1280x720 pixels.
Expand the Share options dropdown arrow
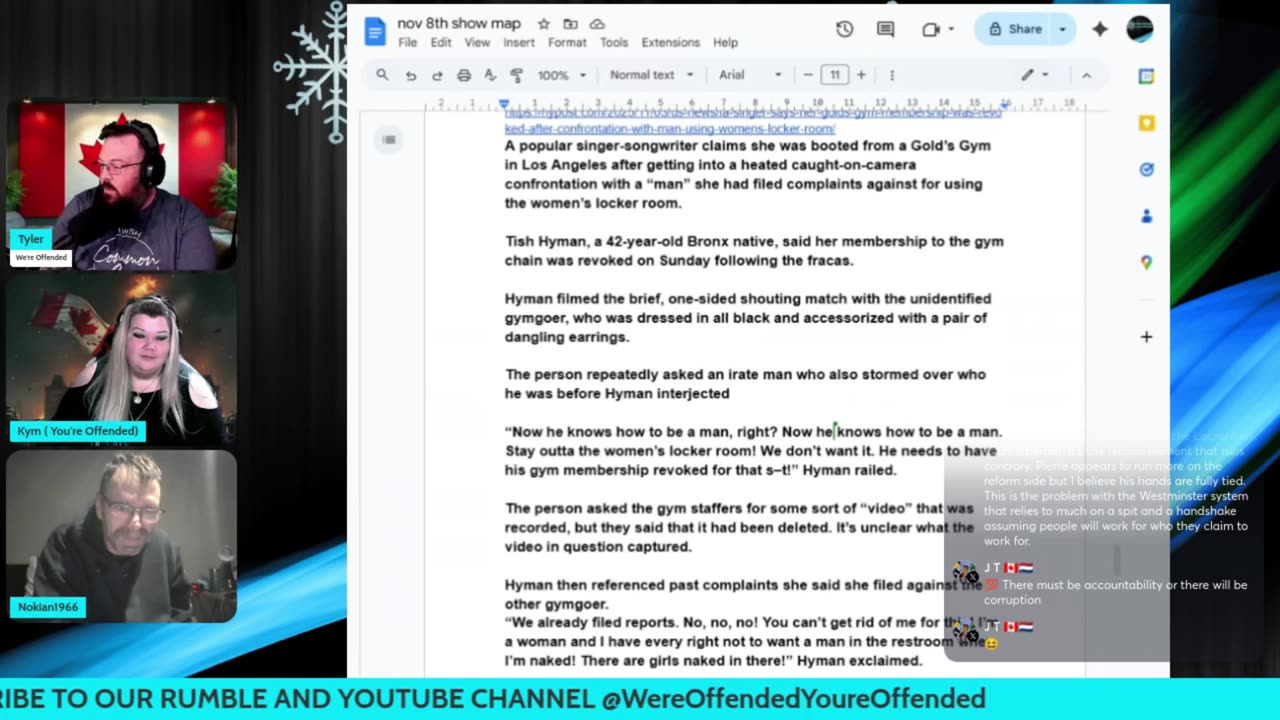pyautogui.click(x=1063, y=29)
